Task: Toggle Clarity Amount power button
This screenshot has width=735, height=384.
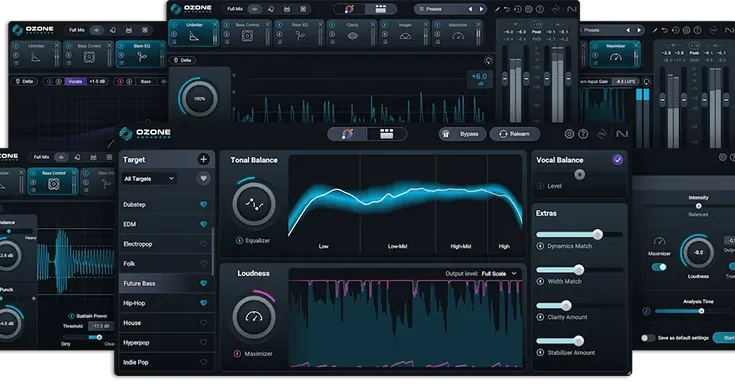Action: coord(540,317)
